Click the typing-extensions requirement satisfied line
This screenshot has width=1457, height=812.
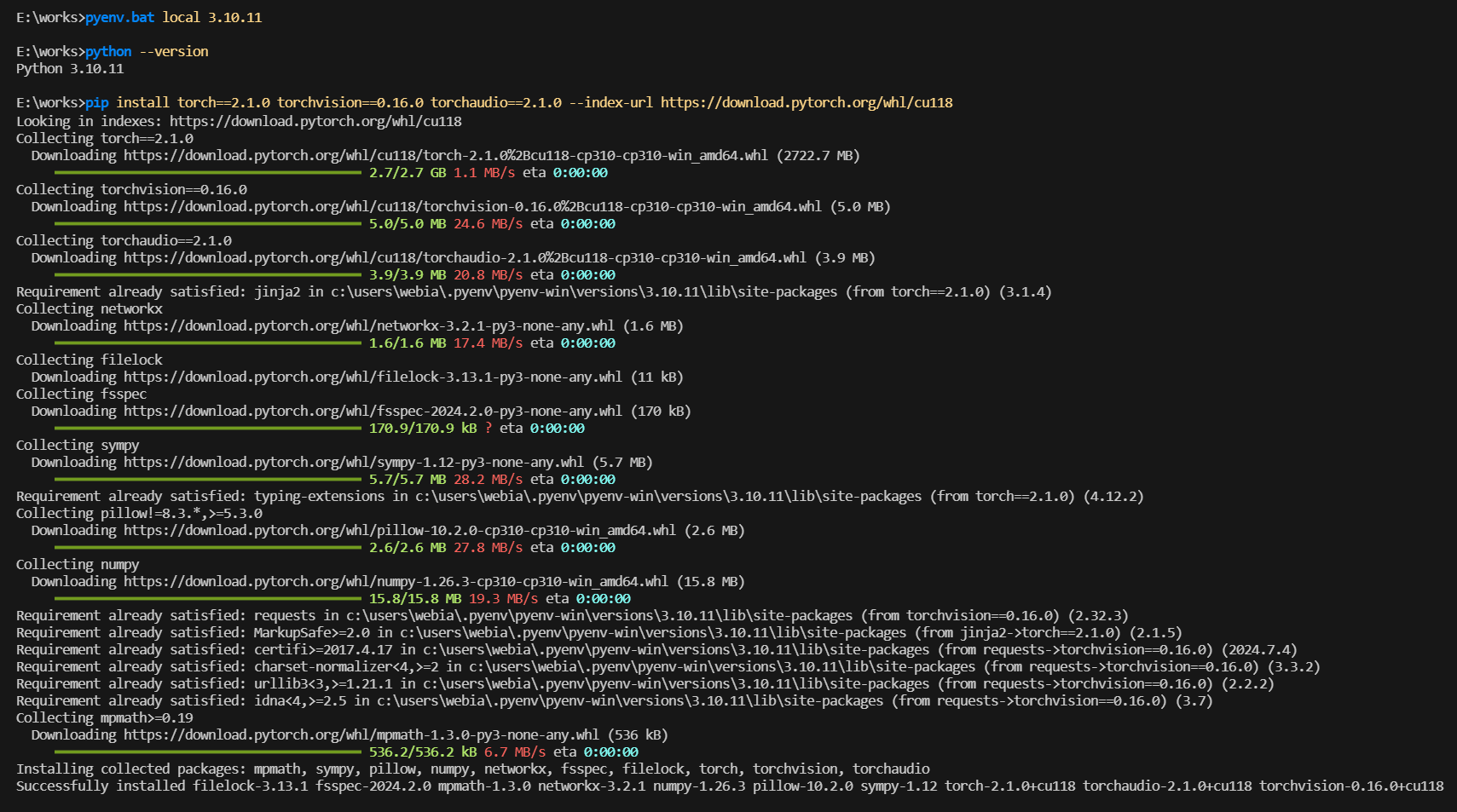pyautogui.click(x=580, y=496)
